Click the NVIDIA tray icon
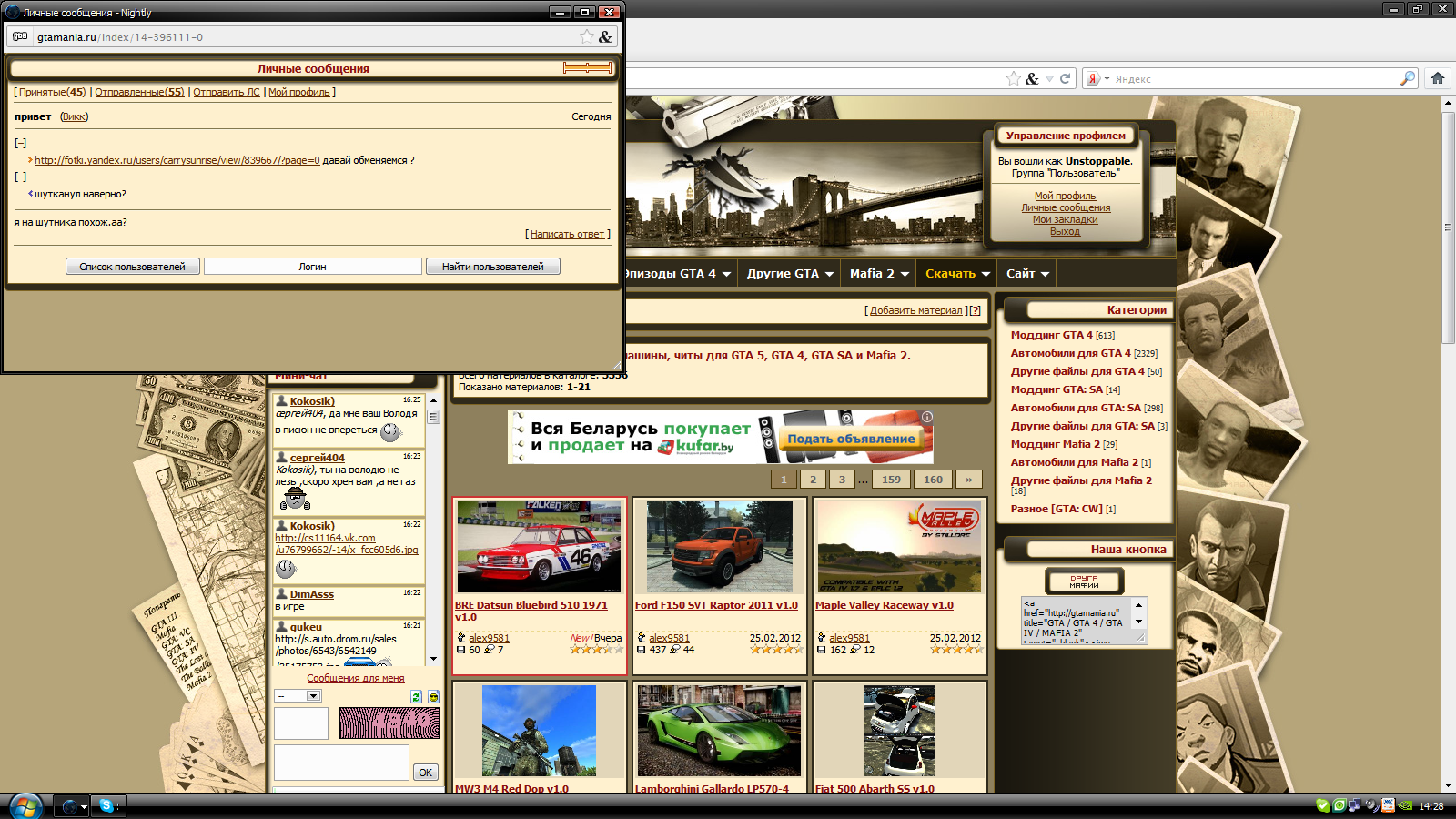Screen dimensions: 1456x819 (x=1404, y=805)
